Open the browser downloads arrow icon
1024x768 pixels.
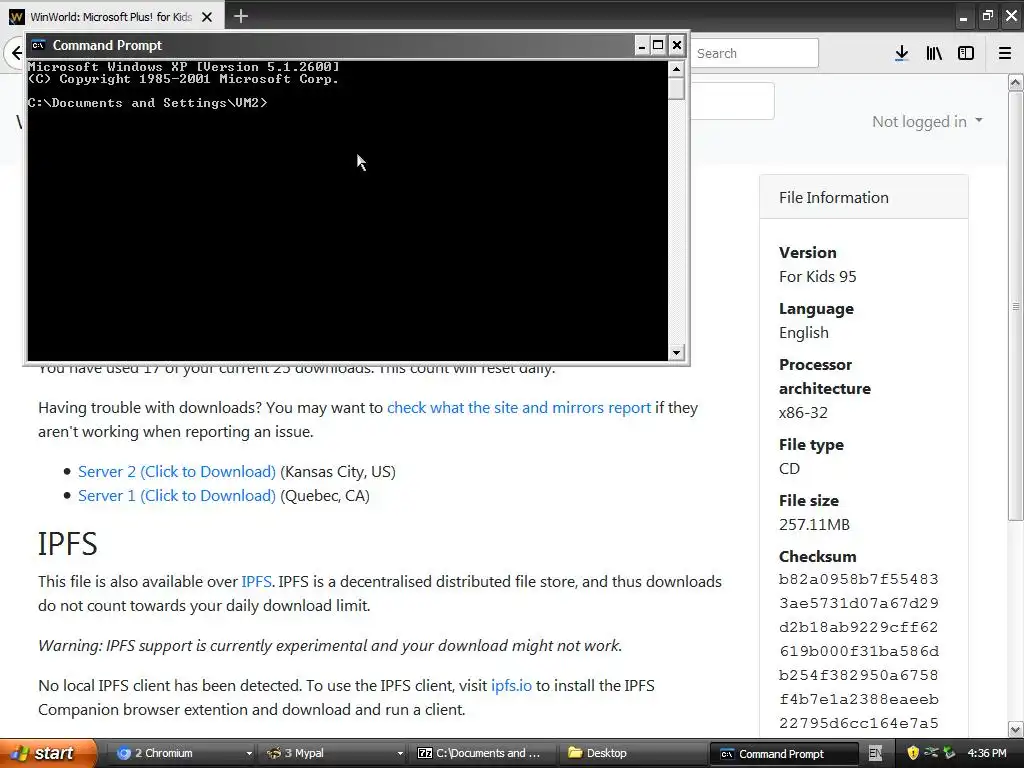[901, 53]
